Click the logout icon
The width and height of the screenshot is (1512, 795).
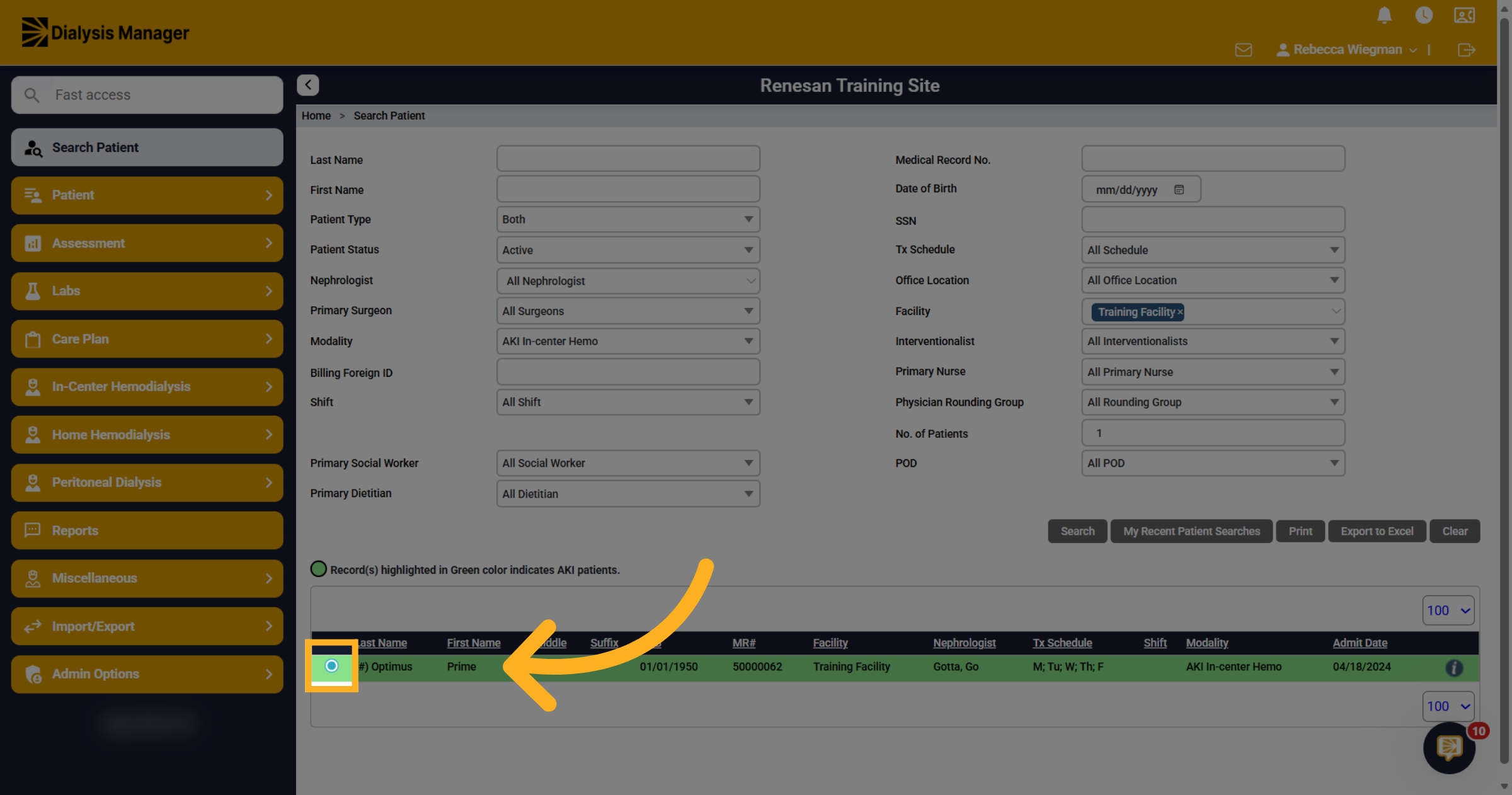1467,50
